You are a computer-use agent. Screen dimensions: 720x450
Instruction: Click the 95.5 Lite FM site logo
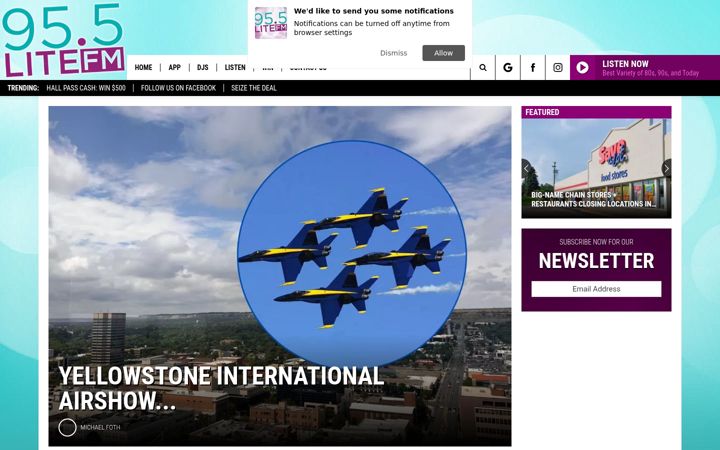[63, 40]
